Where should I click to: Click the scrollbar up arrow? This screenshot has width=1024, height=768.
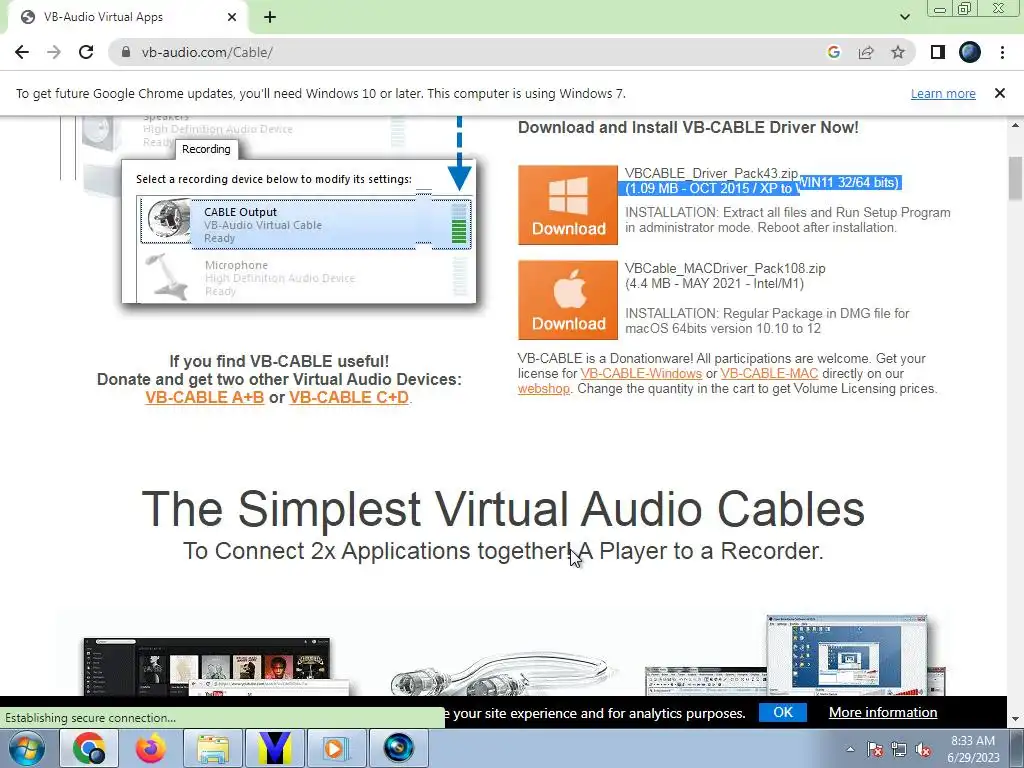click(1015, 125)
